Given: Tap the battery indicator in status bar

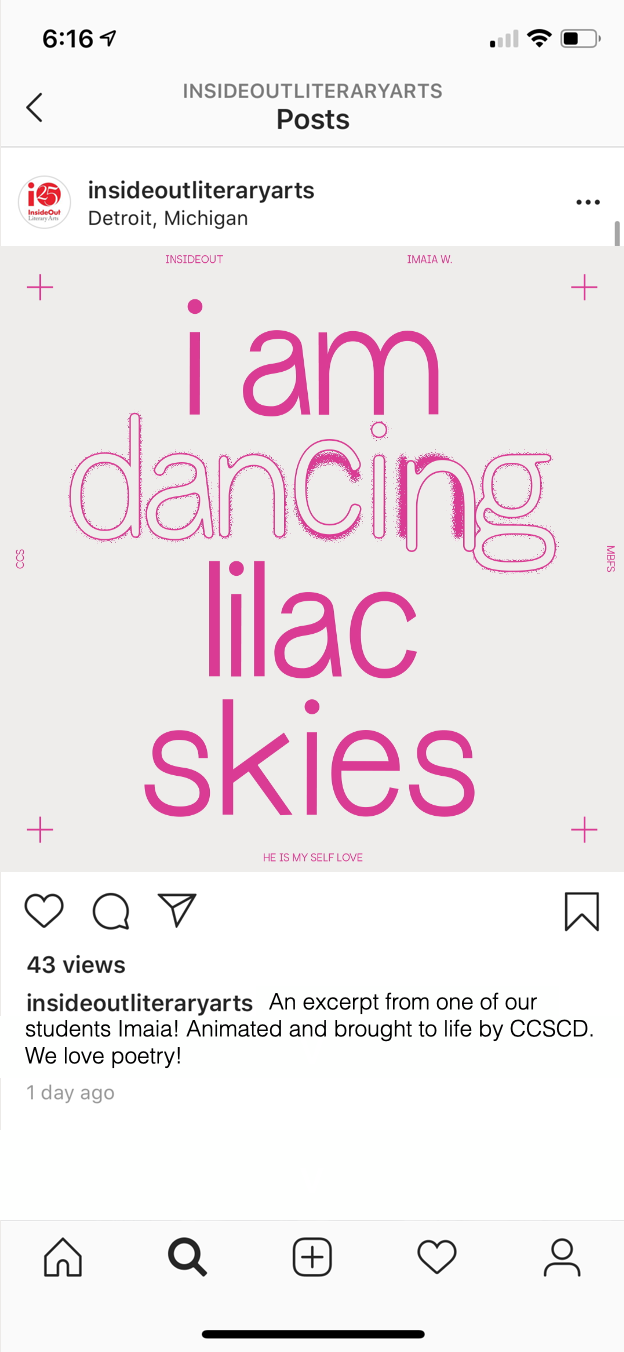Looking at the screenshot, I should [x=580, y=39].
